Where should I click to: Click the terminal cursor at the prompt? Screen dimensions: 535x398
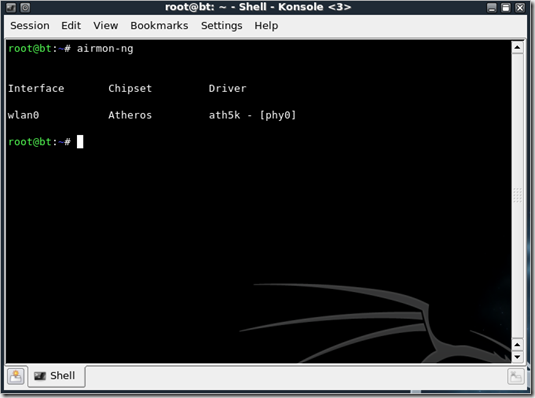click(x=80, y=142)
